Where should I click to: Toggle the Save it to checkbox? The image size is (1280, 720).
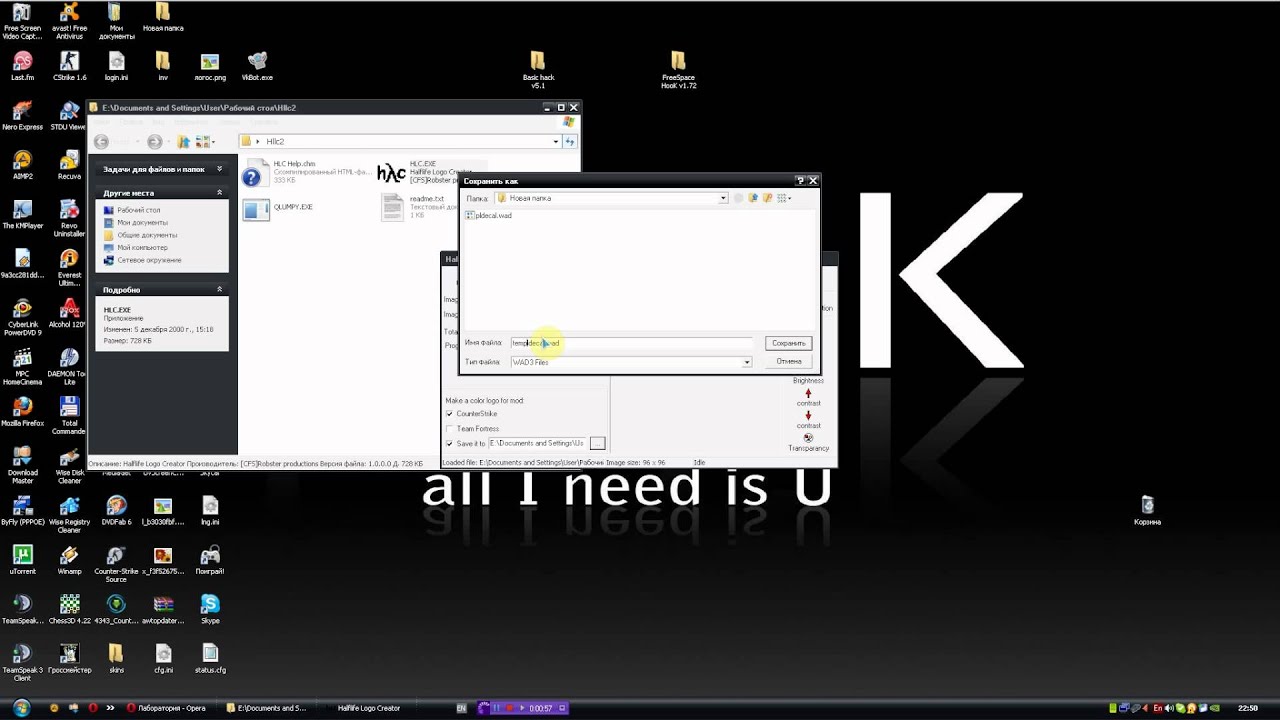(449, 443)
